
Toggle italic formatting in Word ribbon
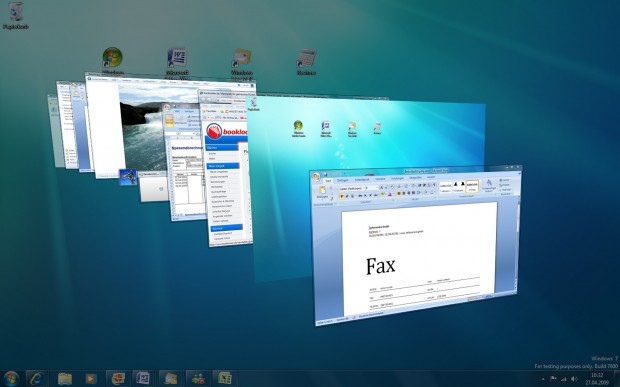click(x=347, y=196)
